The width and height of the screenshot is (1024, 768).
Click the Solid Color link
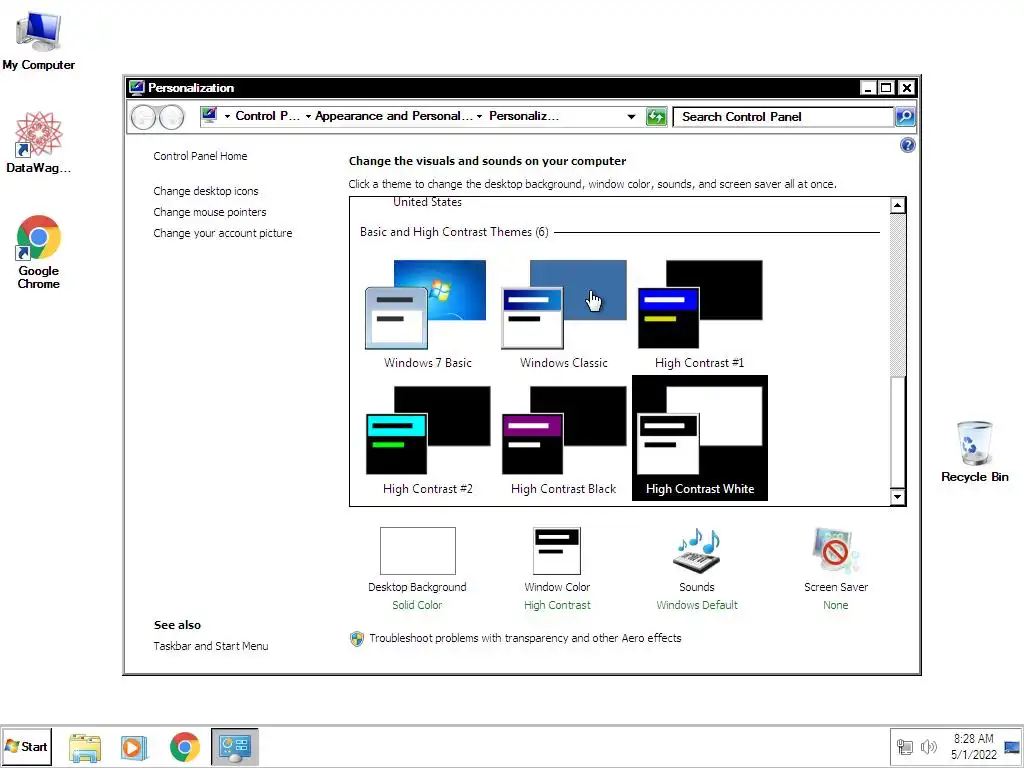click(x=417, y=605)
